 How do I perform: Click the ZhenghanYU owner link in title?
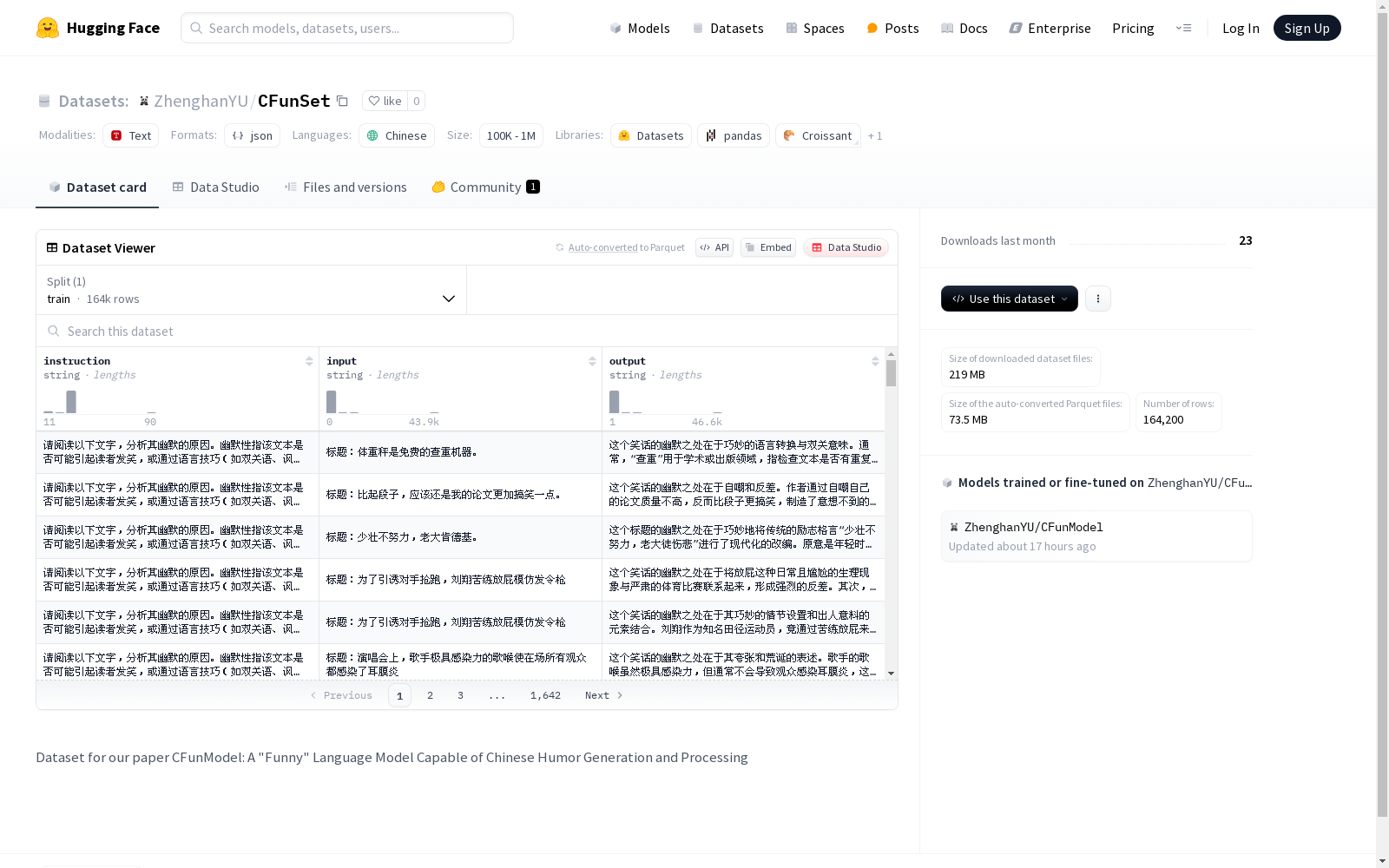(201, 101)
